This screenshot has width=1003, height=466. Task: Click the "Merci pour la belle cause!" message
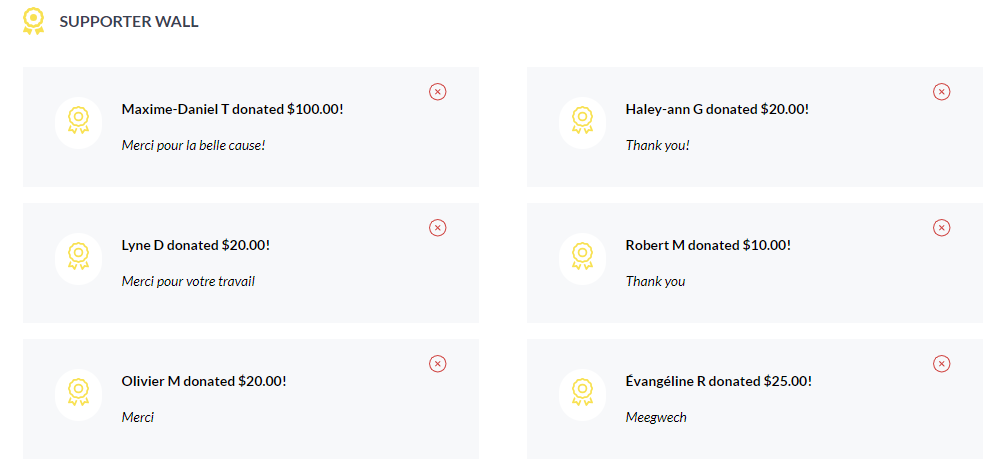click(x=193, y=145)
